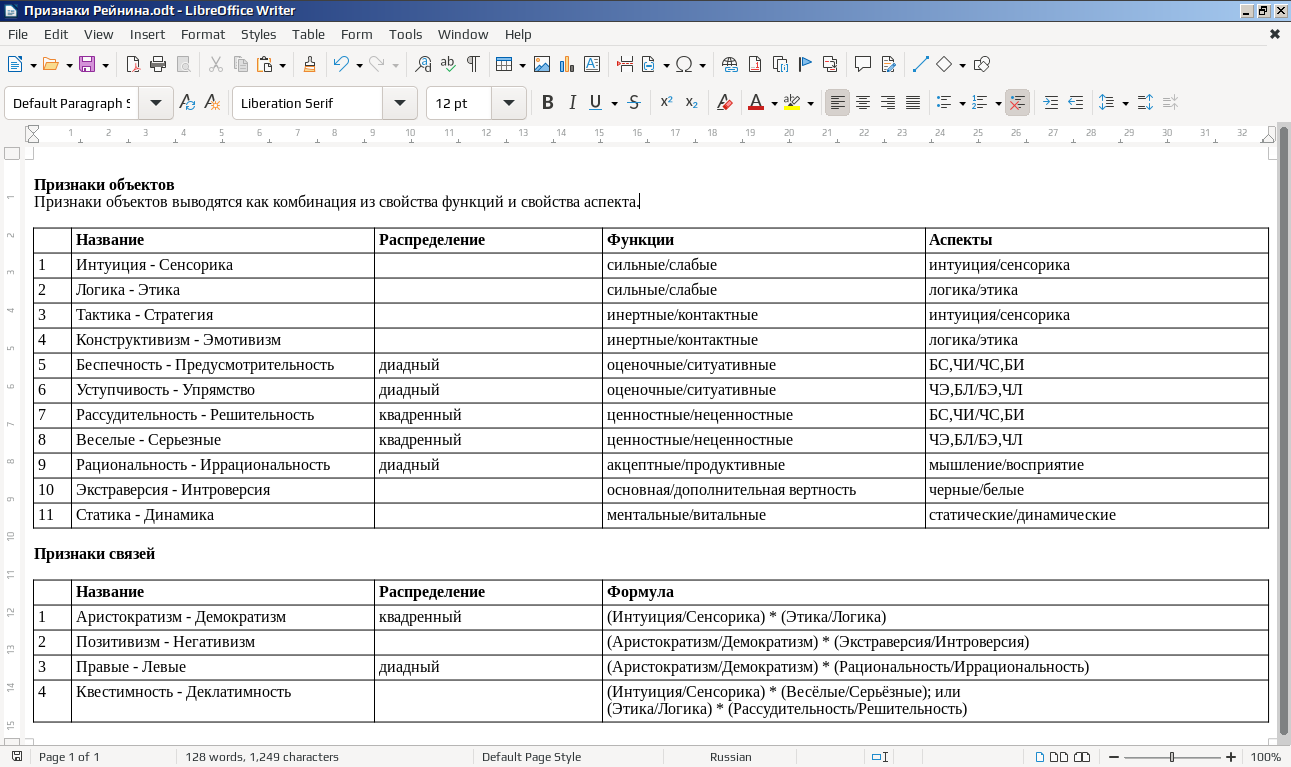Click the Clone Formatting paintbrush icon
Image resolution: width=1291 pixels, height=767 pixels.
(x=310, y=65)
